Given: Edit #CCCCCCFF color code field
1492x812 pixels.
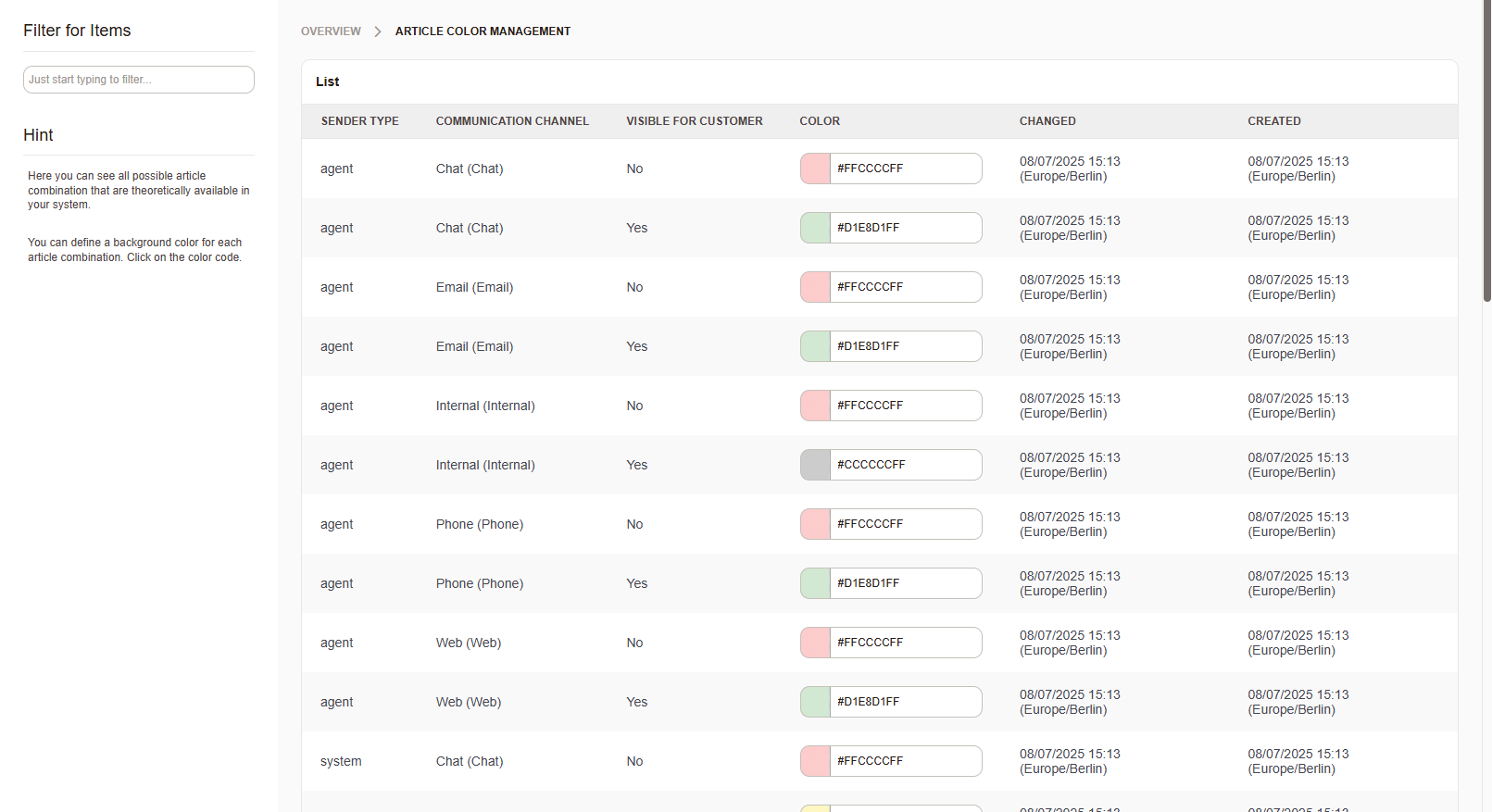Looking at the screenshot, I should [905, 465].
